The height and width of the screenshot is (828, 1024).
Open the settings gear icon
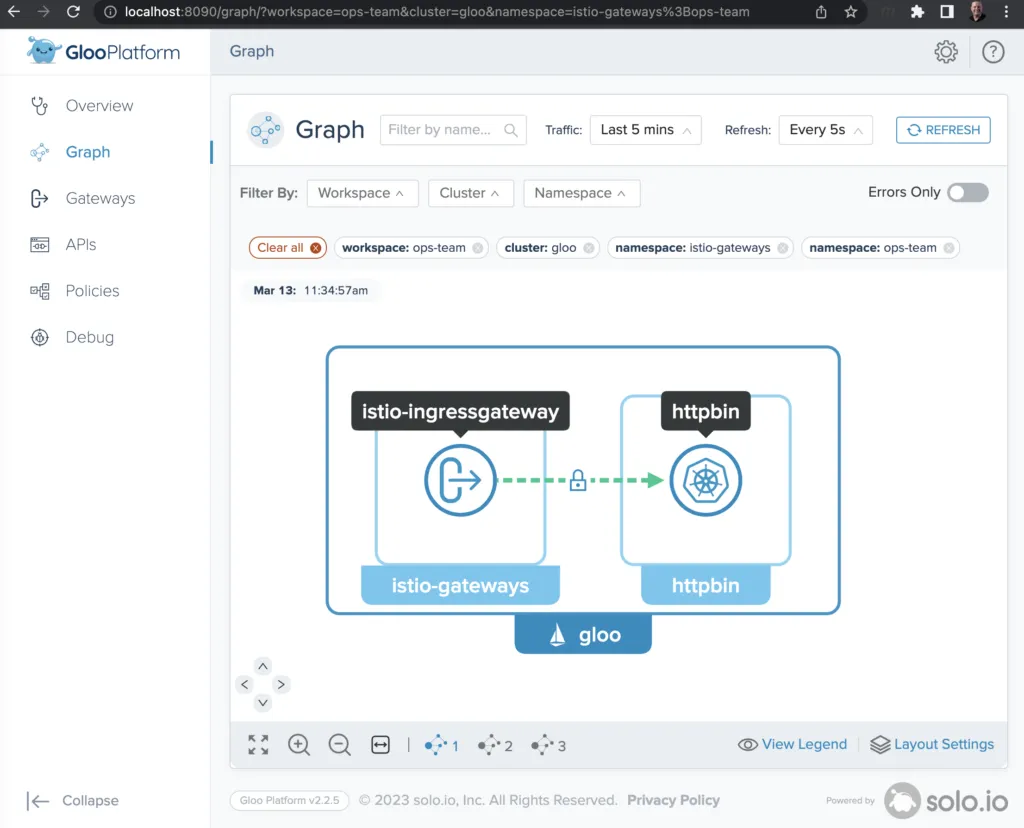tap(946, 52)
